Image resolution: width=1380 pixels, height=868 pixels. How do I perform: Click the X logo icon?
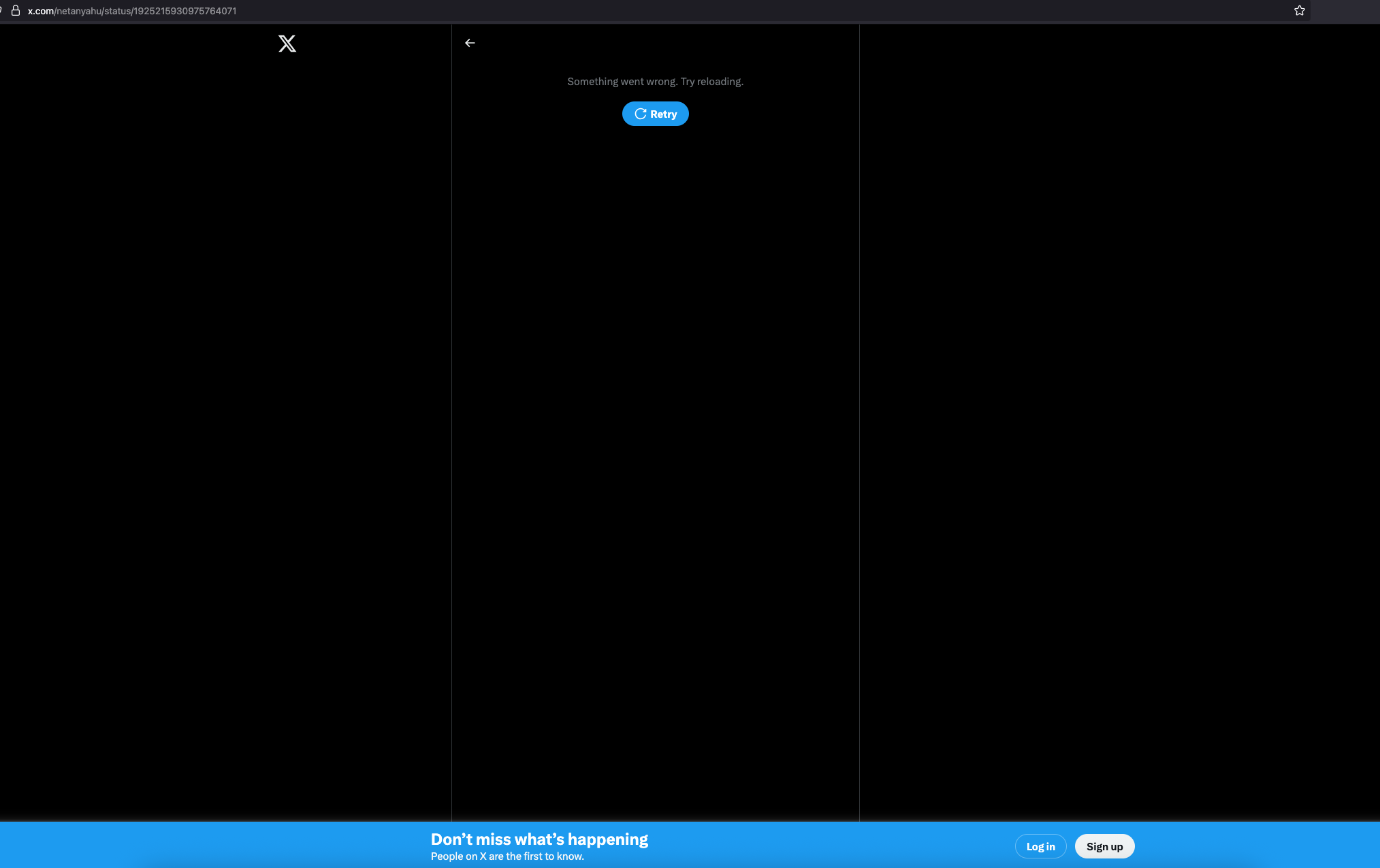[x=287, y=44]
